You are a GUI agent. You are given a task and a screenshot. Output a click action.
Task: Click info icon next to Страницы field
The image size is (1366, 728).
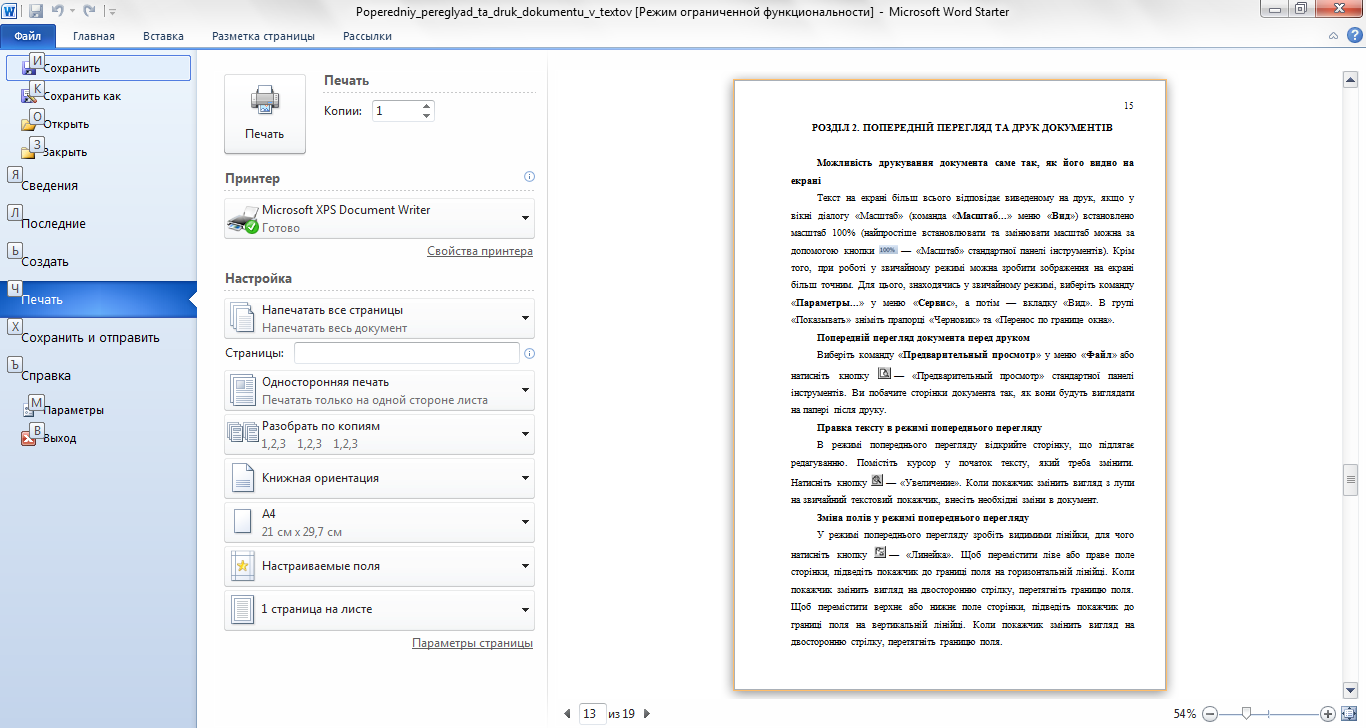[x=529, y=353]
